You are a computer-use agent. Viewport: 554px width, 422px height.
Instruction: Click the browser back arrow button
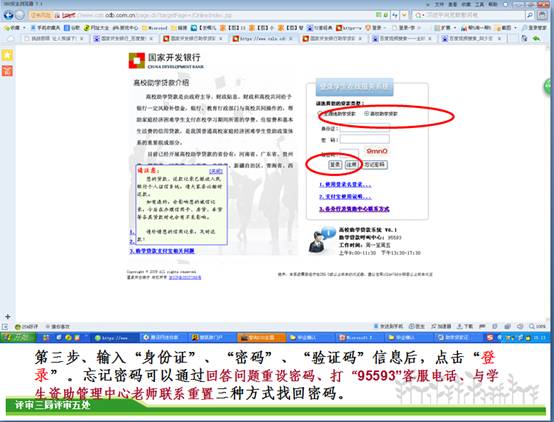click(8, 15)
